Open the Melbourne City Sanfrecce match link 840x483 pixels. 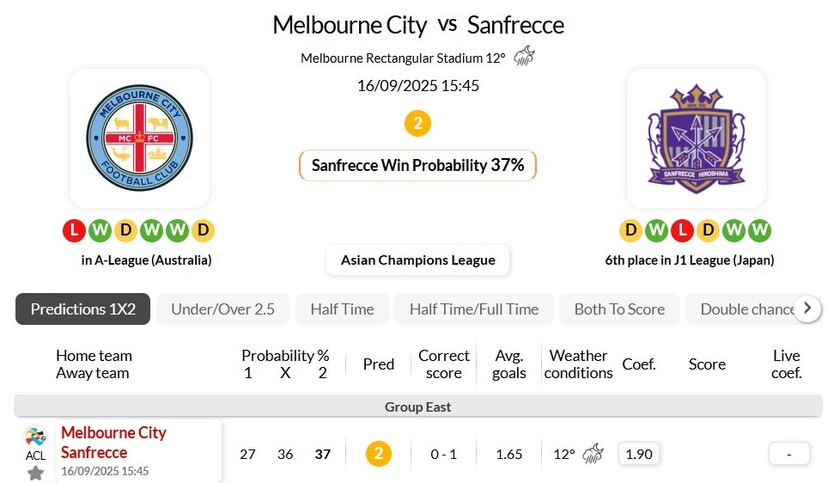(114, 442)
